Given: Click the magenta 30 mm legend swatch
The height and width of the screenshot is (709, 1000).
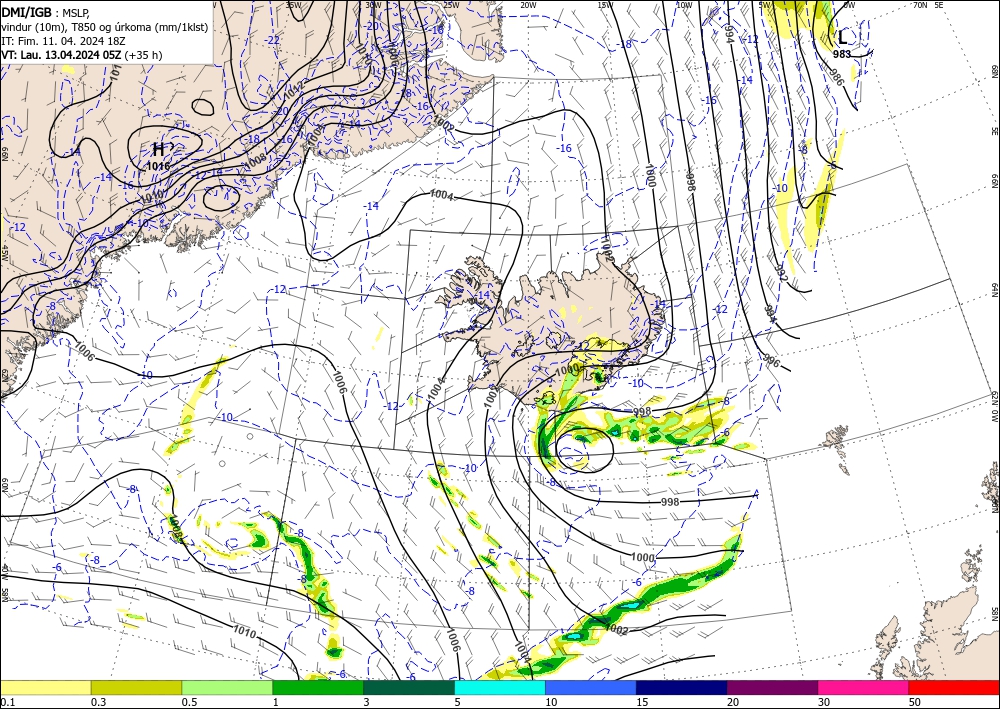Looking at the screenshot, I should pos(864,687).
